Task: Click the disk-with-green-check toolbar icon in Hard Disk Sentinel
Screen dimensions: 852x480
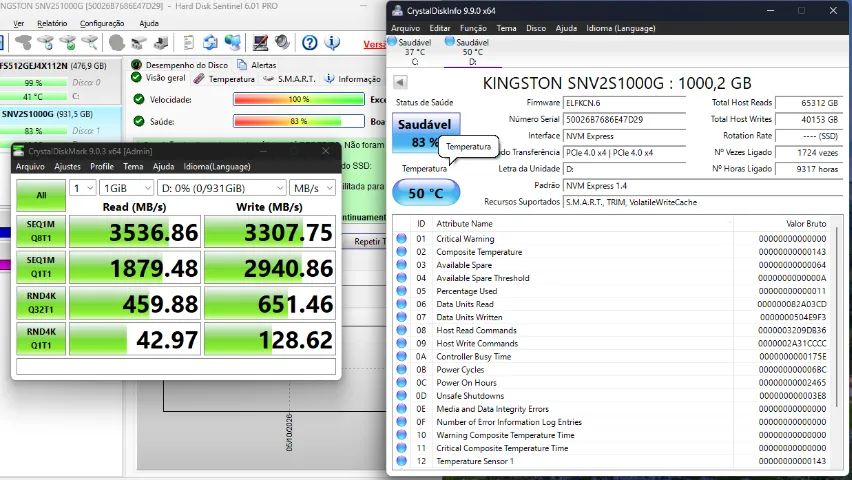Action: [x=68, y=42]
